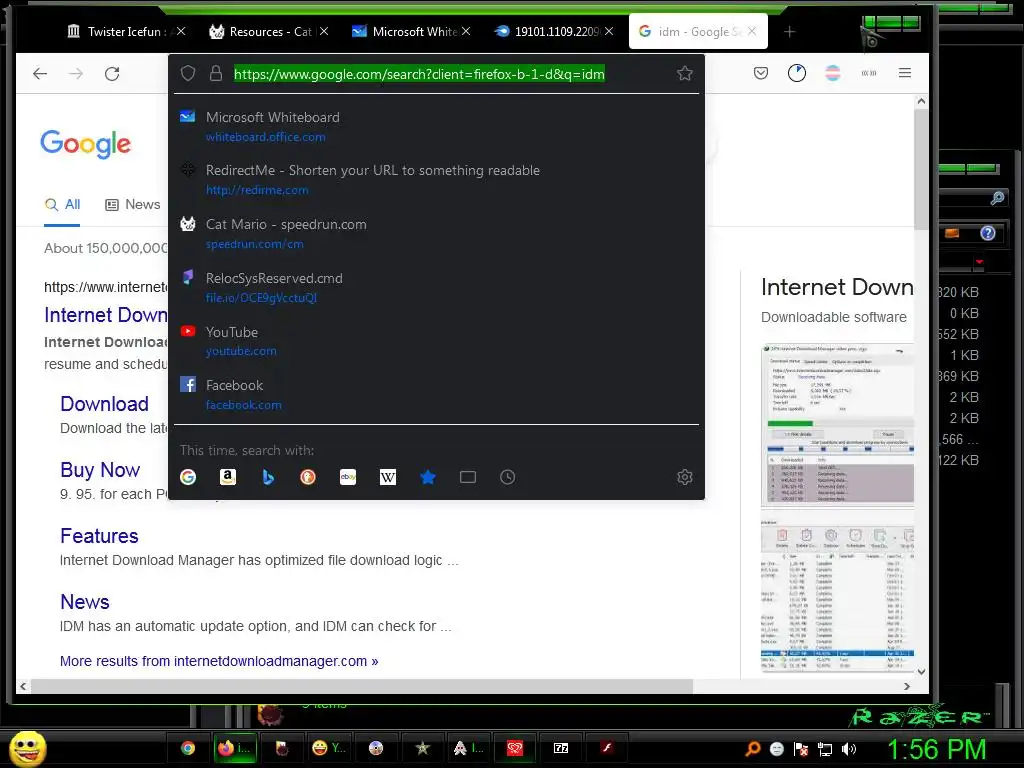
Task: Search this time with Wikipedia
Action: click(x=388, y=477)
